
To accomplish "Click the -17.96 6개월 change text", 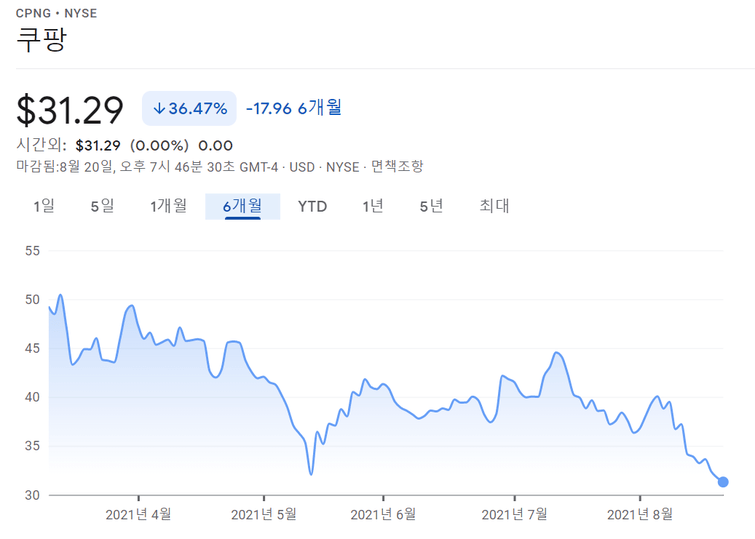I will click(x=294, y=108).
